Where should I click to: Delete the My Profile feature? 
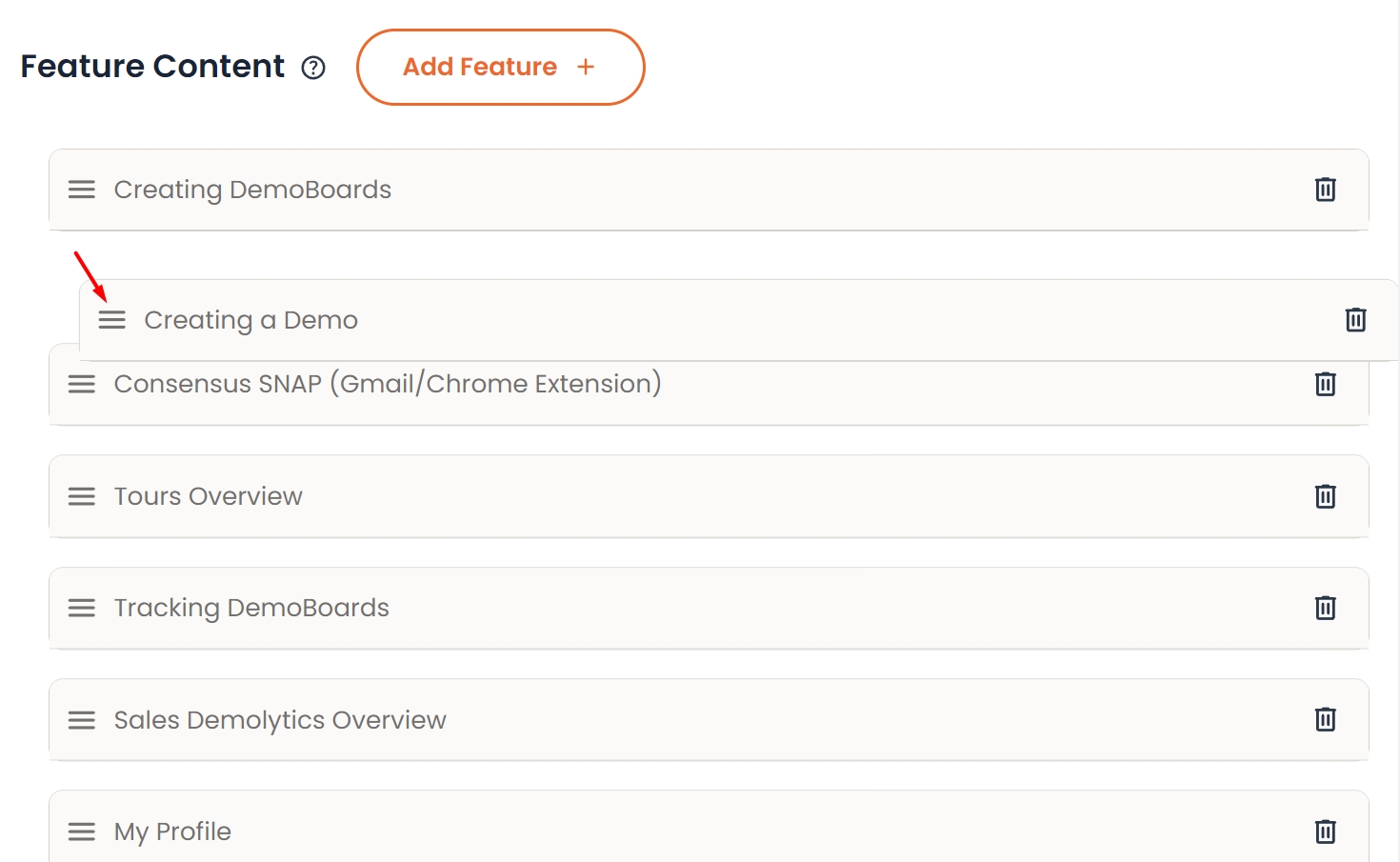[x=1325, y=832]
